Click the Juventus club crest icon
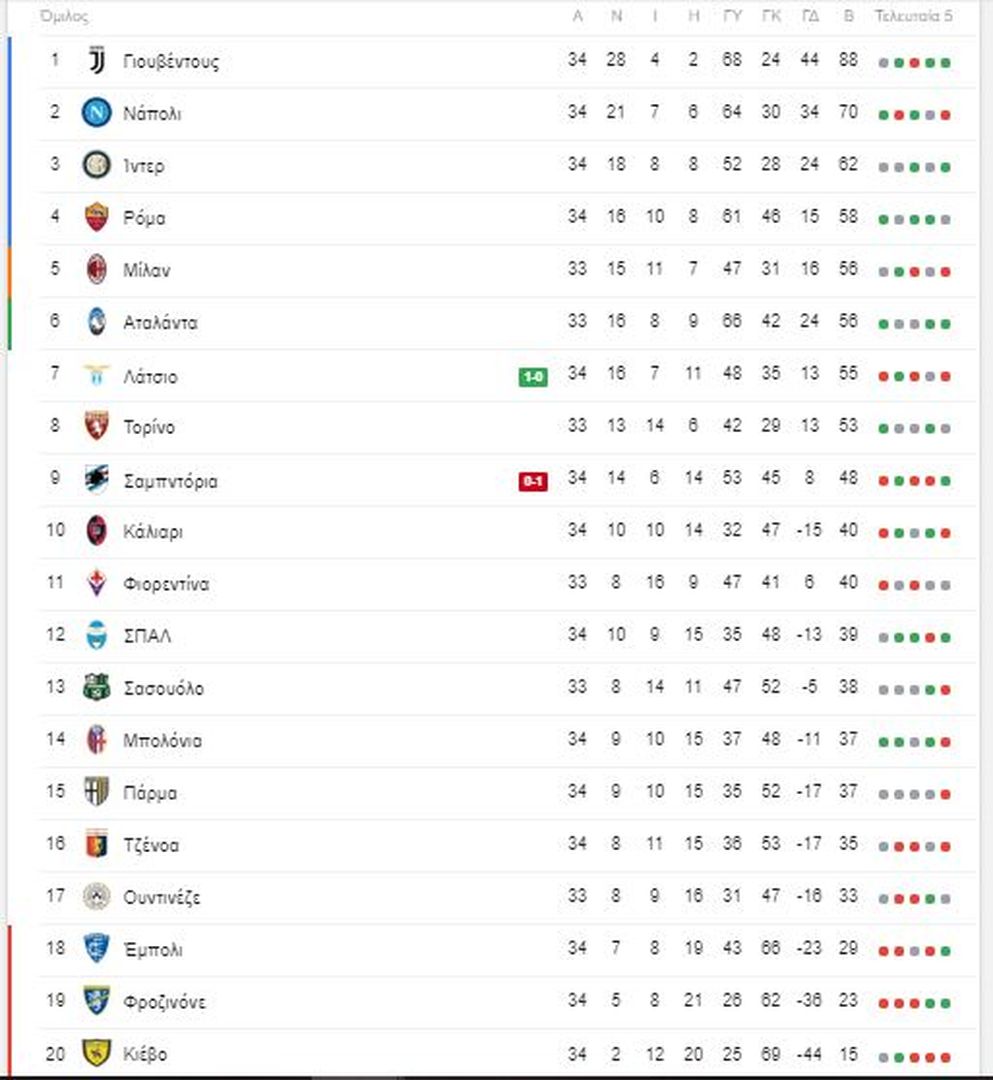Image resolution: width=993 pixels, height=1080 pixels. (97, 61)
